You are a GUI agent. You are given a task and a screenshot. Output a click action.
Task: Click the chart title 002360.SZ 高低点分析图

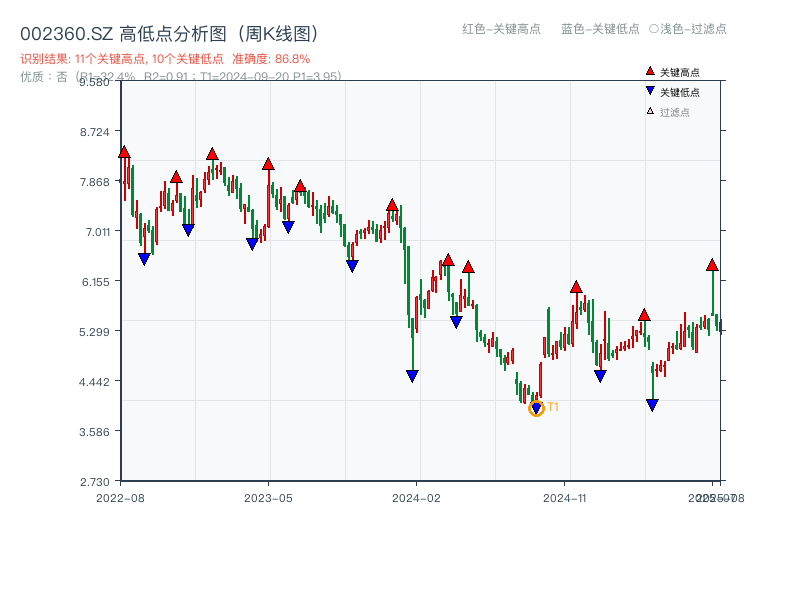click(x=170, y=34)
